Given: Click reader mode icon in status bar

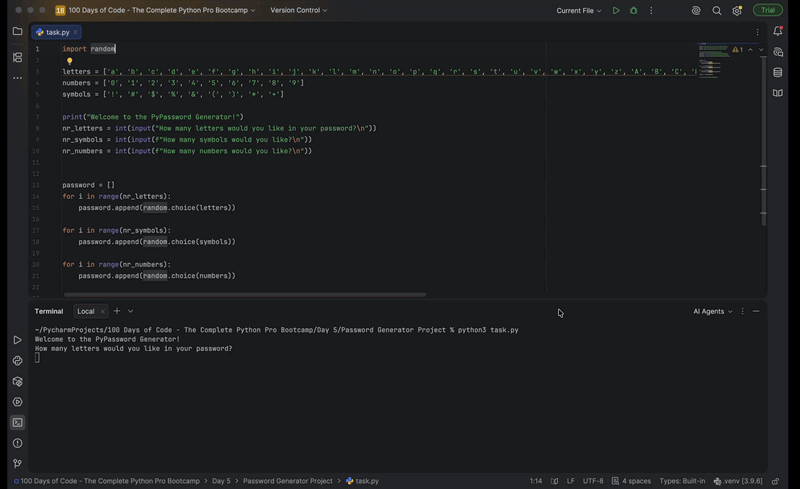Looking at the screenshot, I should [x=554, y=481].
